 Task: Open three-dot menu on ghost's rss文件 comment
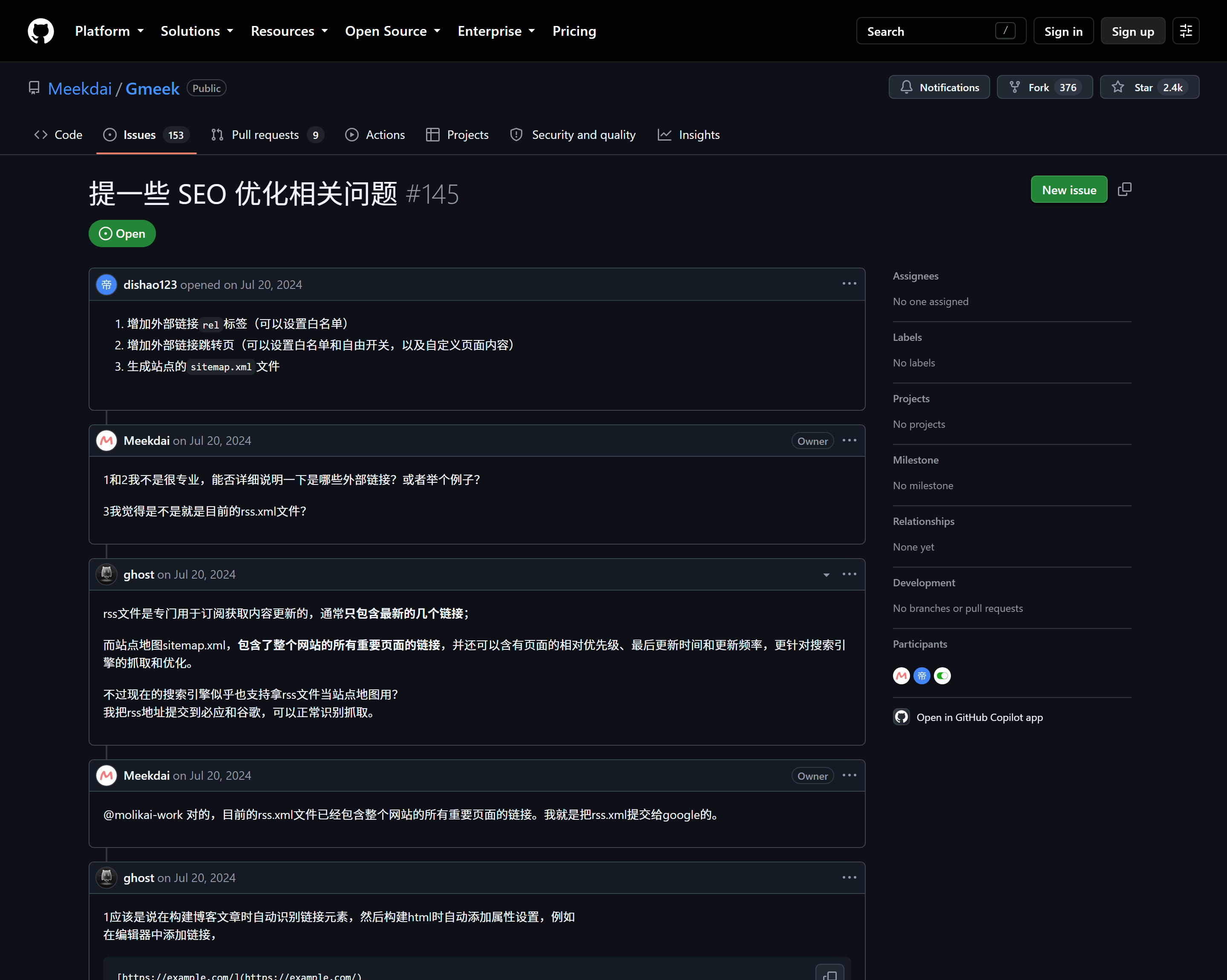849,574
